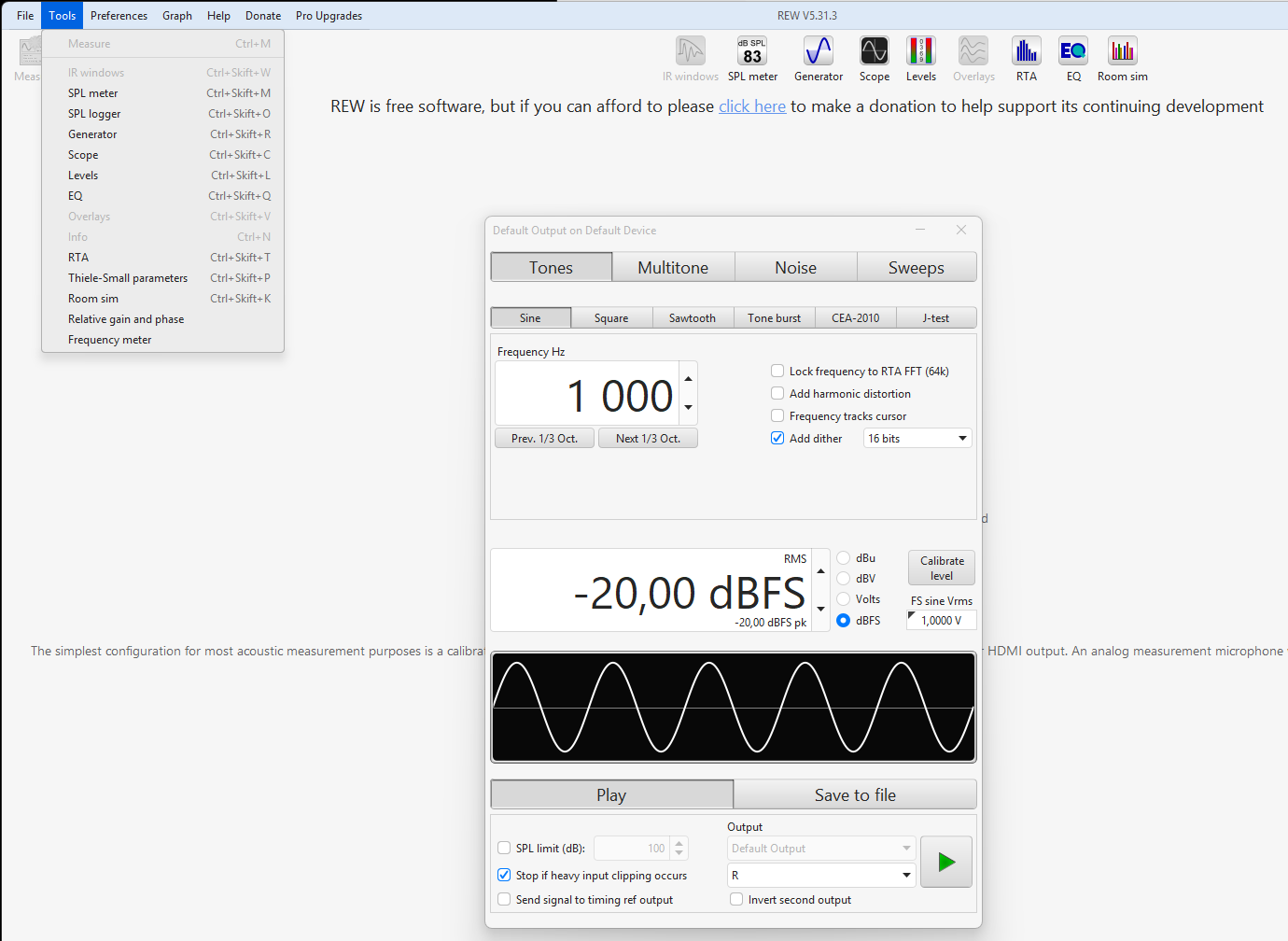Click the Save to file button
This screenshot has height=941, width=1288.
click(x=855, y=795)
